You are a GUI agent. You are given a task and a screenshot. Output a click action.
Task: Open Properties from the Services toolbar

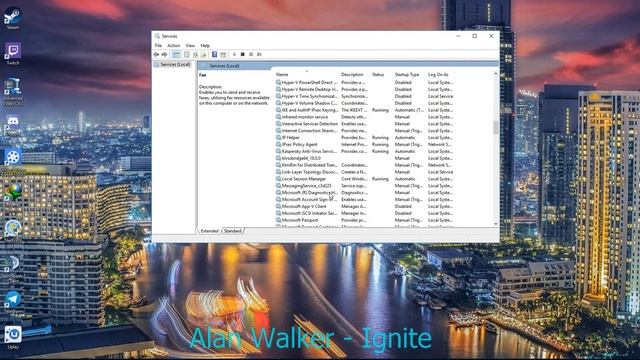click(187, 54)
